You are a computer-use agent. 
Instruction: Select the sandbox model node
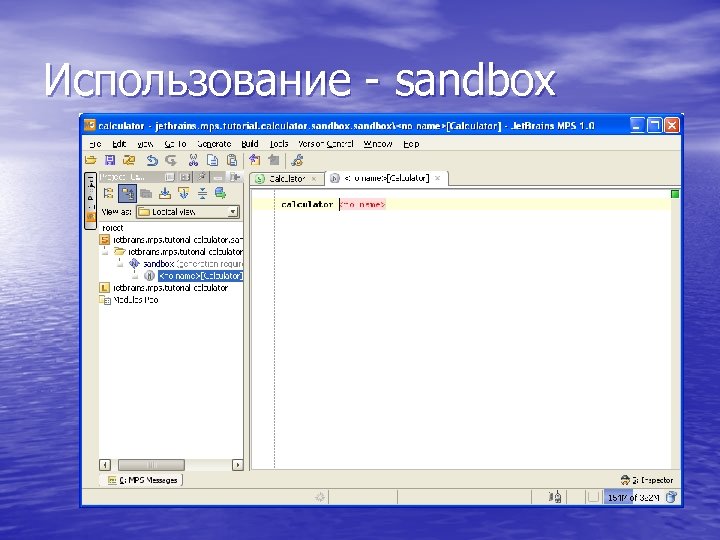click(x=186, y=264)
